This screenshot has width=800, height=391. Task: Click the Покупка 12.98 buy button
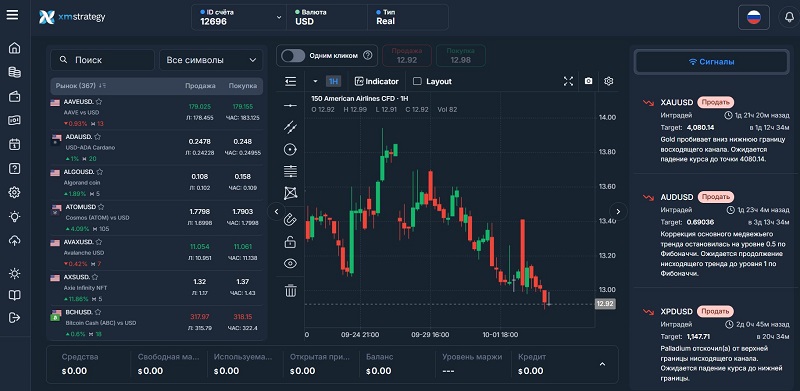461,56
